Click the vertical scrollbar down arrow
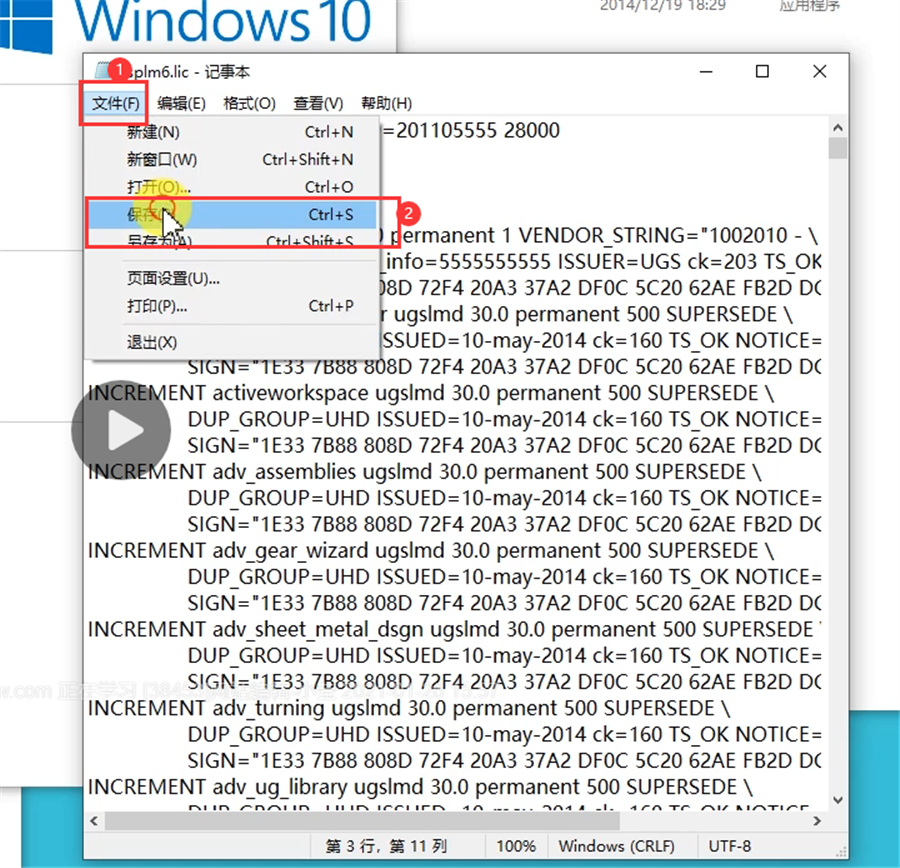 click(837, 800)
